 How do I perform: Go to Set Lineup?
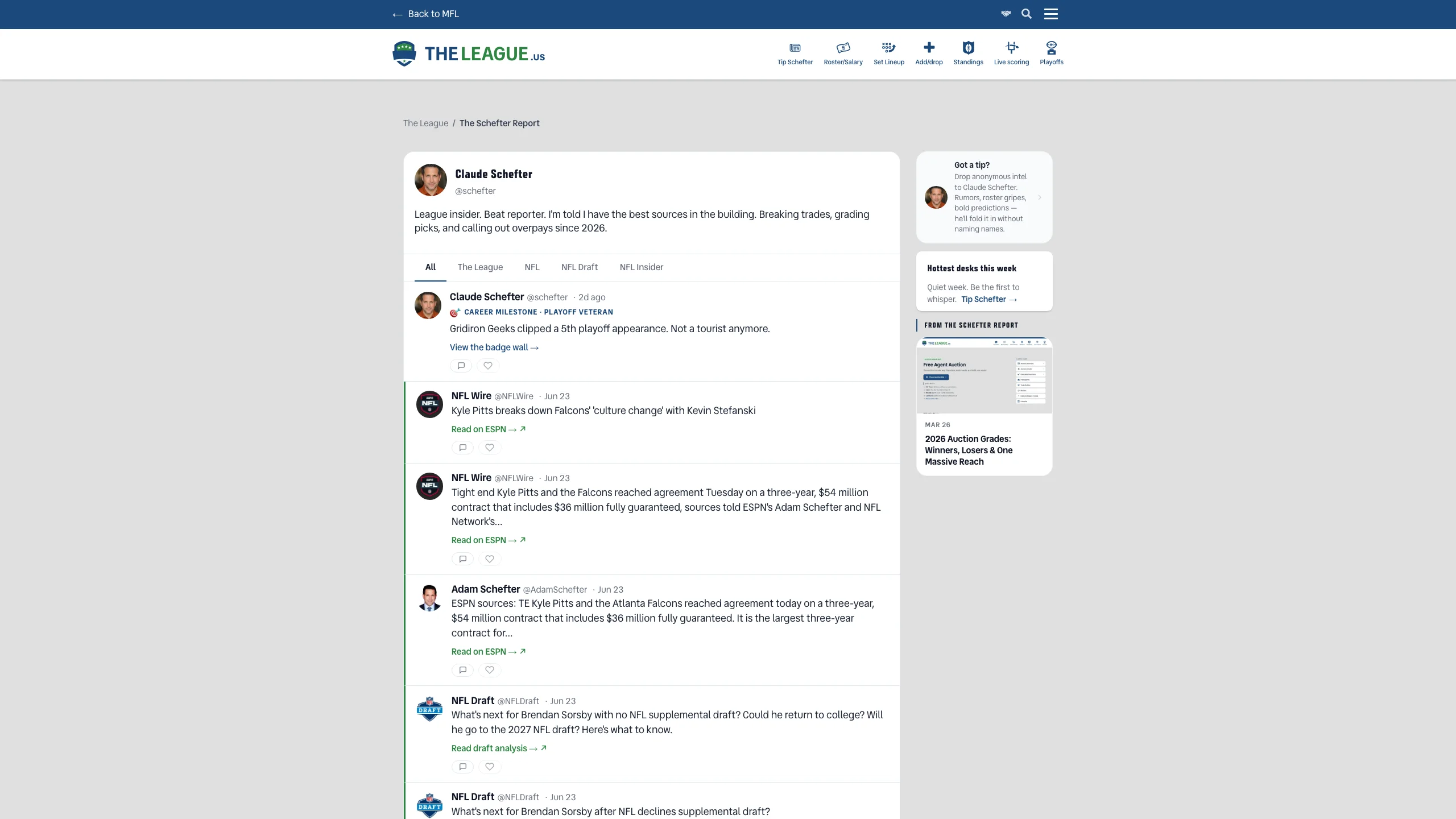888,53
